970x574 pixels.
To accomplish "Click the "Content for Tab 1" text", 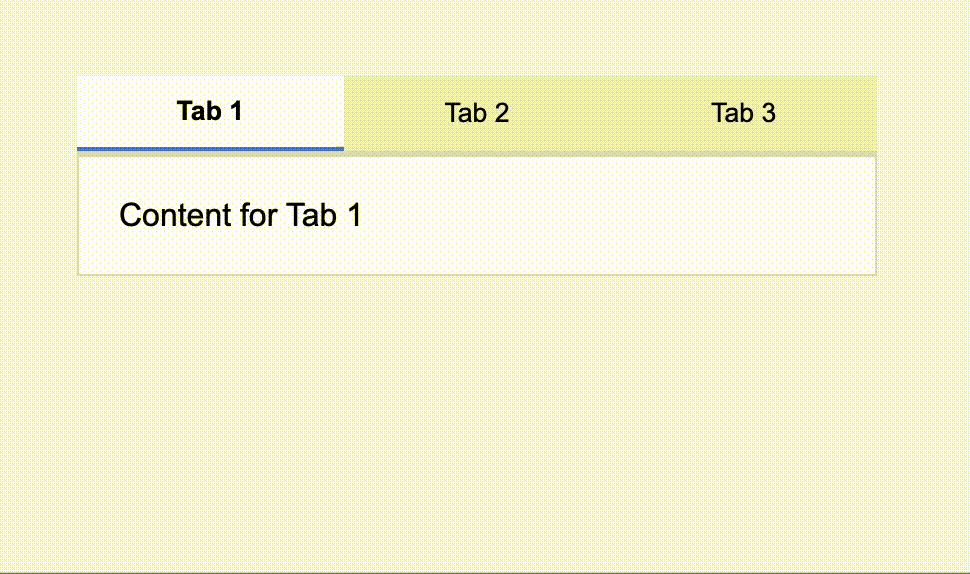I will point(240,215).
